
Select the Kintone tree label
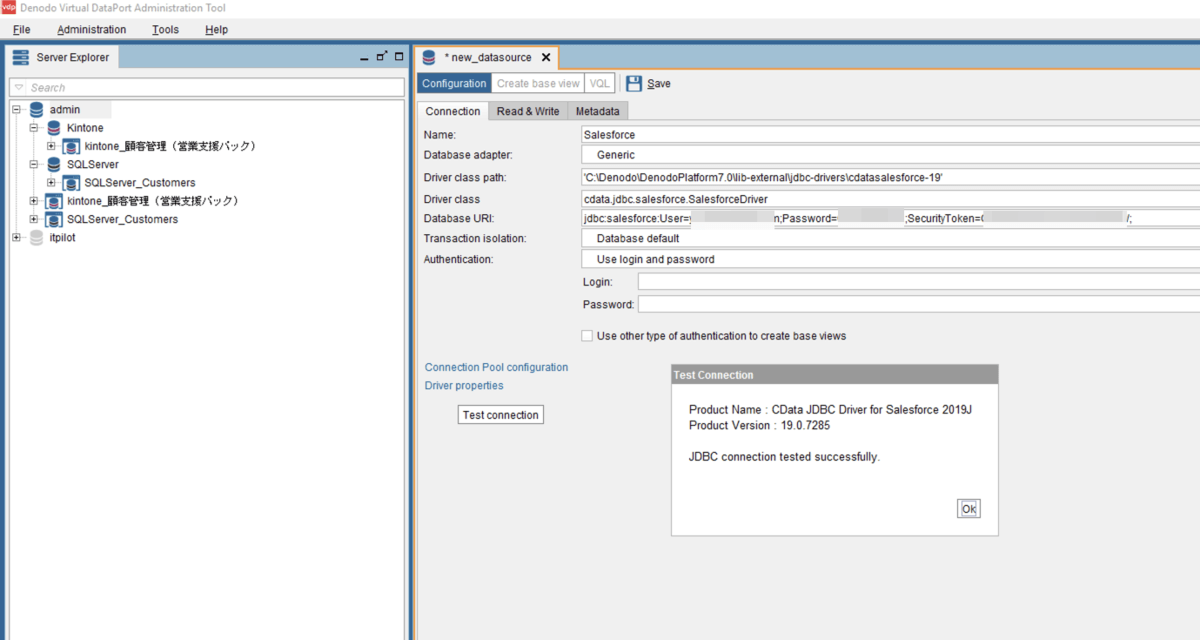tap(85, 128)
